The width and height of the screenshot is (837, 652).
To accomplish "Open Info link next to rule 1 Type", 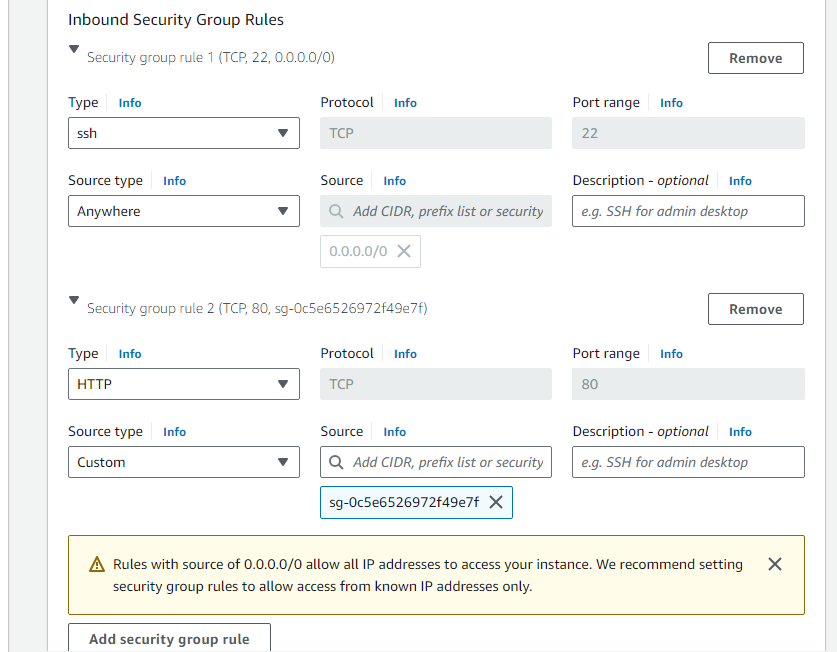I will click(130, 103).
